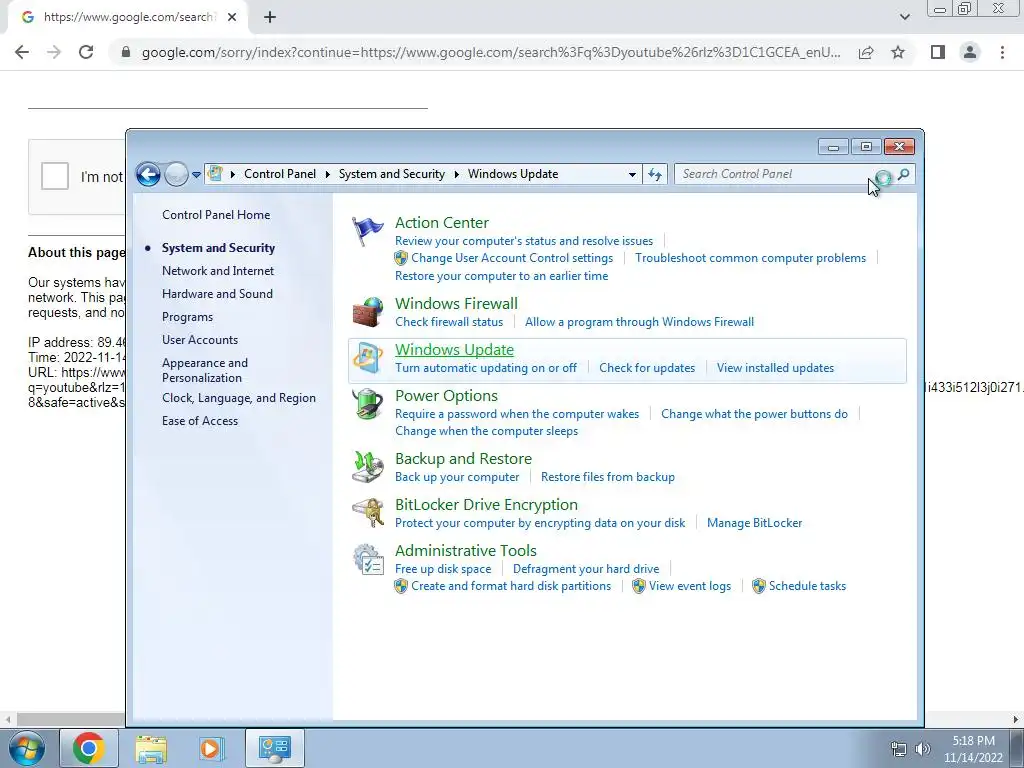The height and width of the screenshot is (768, 1024).
Task: Select Appearance and Personalization category
Action: pyautogui.click(x=205, y=370)
